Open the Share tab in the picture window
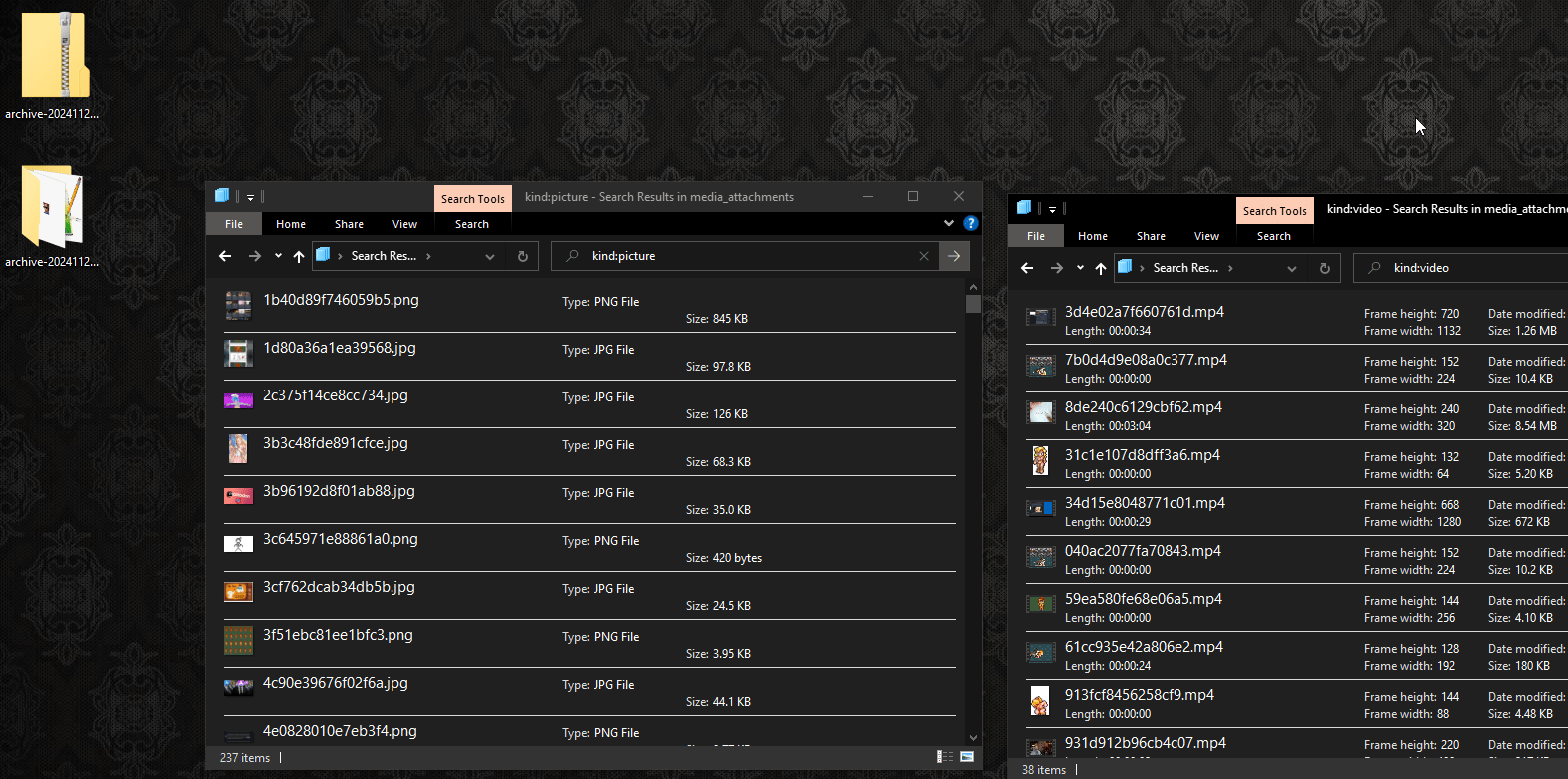Viewport: 1568px width, 779px height. click(349, 224)
